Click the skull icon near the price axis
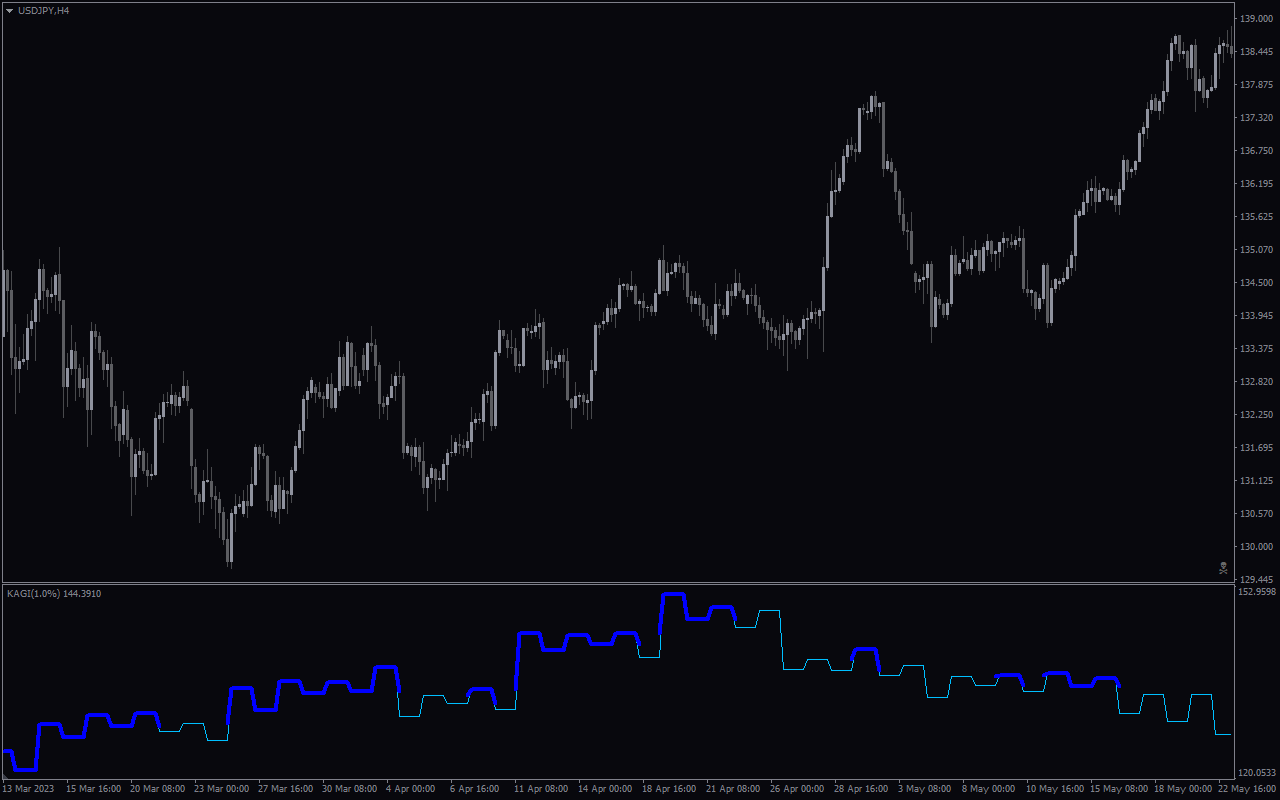 coord(1223,568)
